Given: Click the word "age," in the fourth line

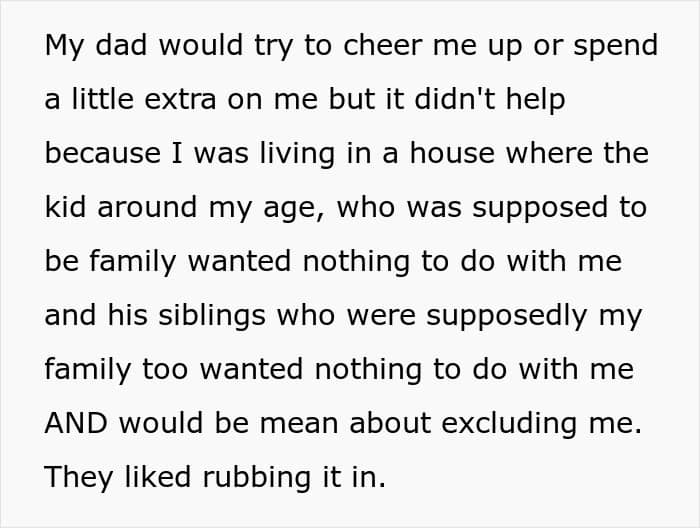Looking at the screenshot, I should point(294,209).
